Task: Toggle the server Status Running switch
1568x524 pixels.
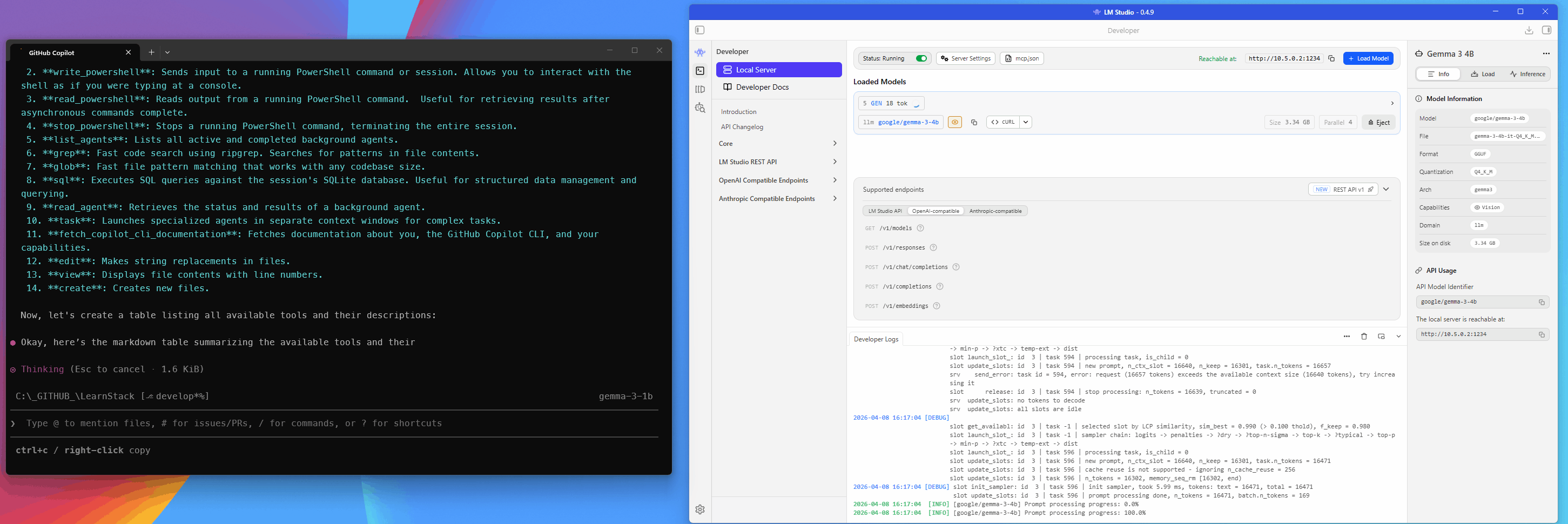Action: [x=921, y=59]
